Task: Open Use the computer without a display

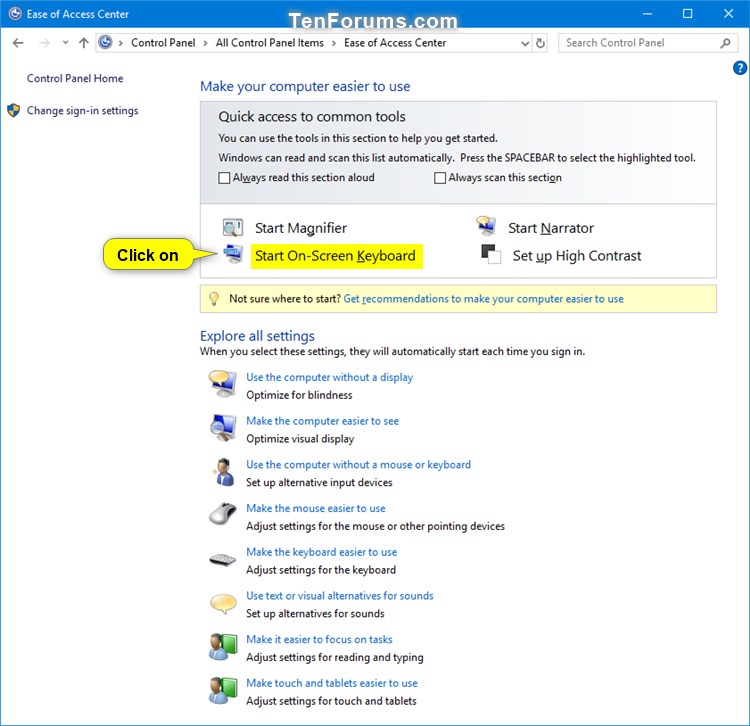Action: [330, 377]
